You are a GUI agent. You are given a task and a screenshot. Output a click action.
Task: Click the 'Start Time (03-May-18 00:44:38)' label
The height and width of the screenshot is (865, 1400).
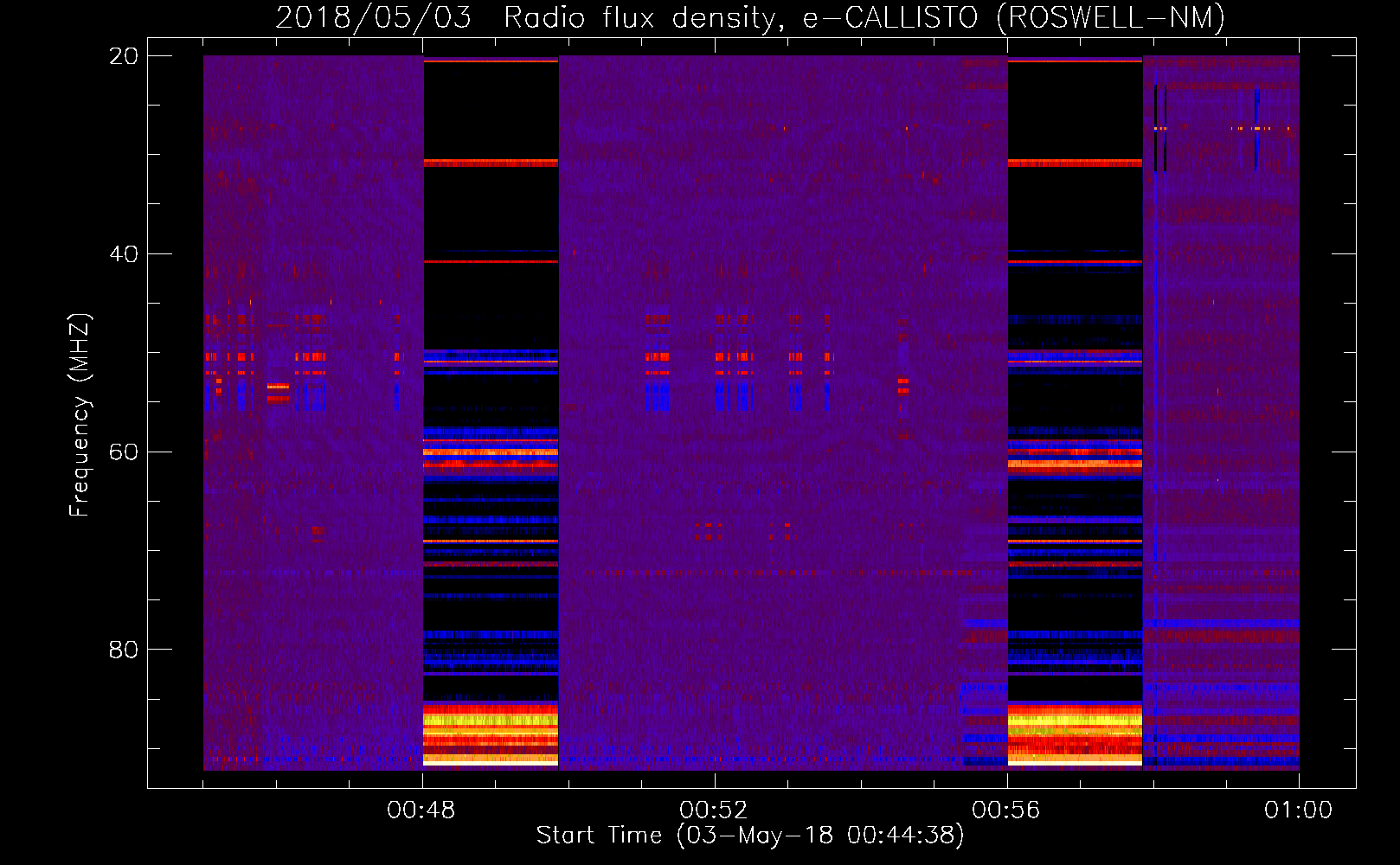click(x=749, y=836)
